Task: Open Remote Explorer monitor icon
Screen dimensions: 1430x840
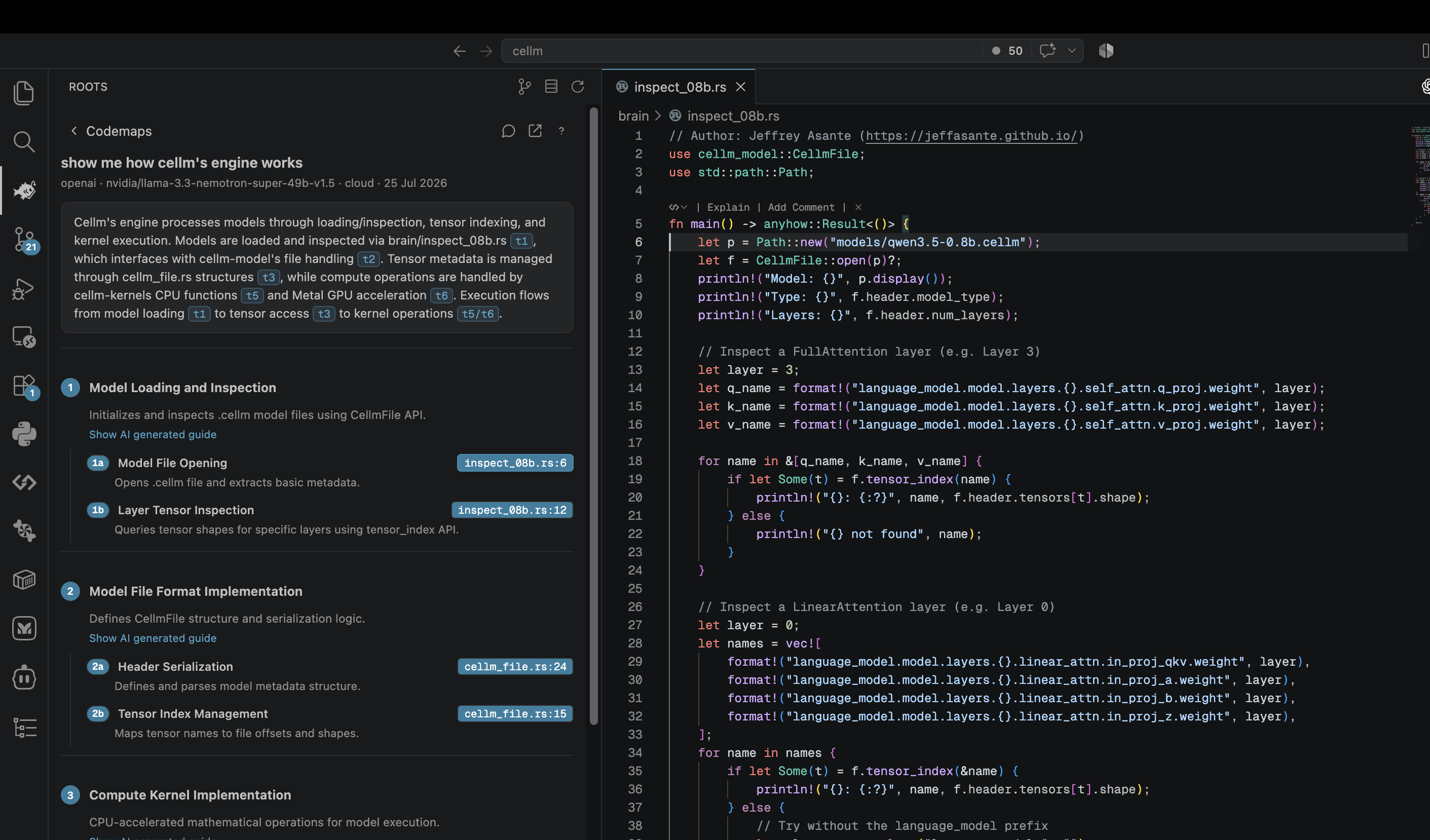Action: pyautogui.click(x=24, y=337)
